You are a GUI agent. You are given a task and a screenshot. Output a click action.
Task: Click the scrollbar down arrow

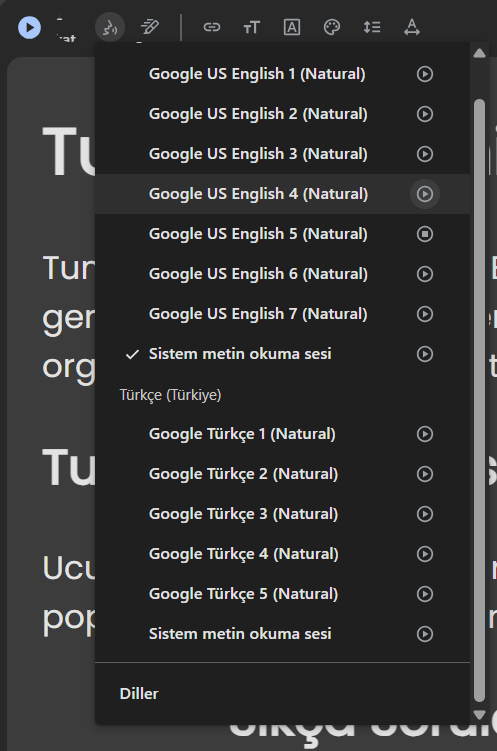pos(479,715)
